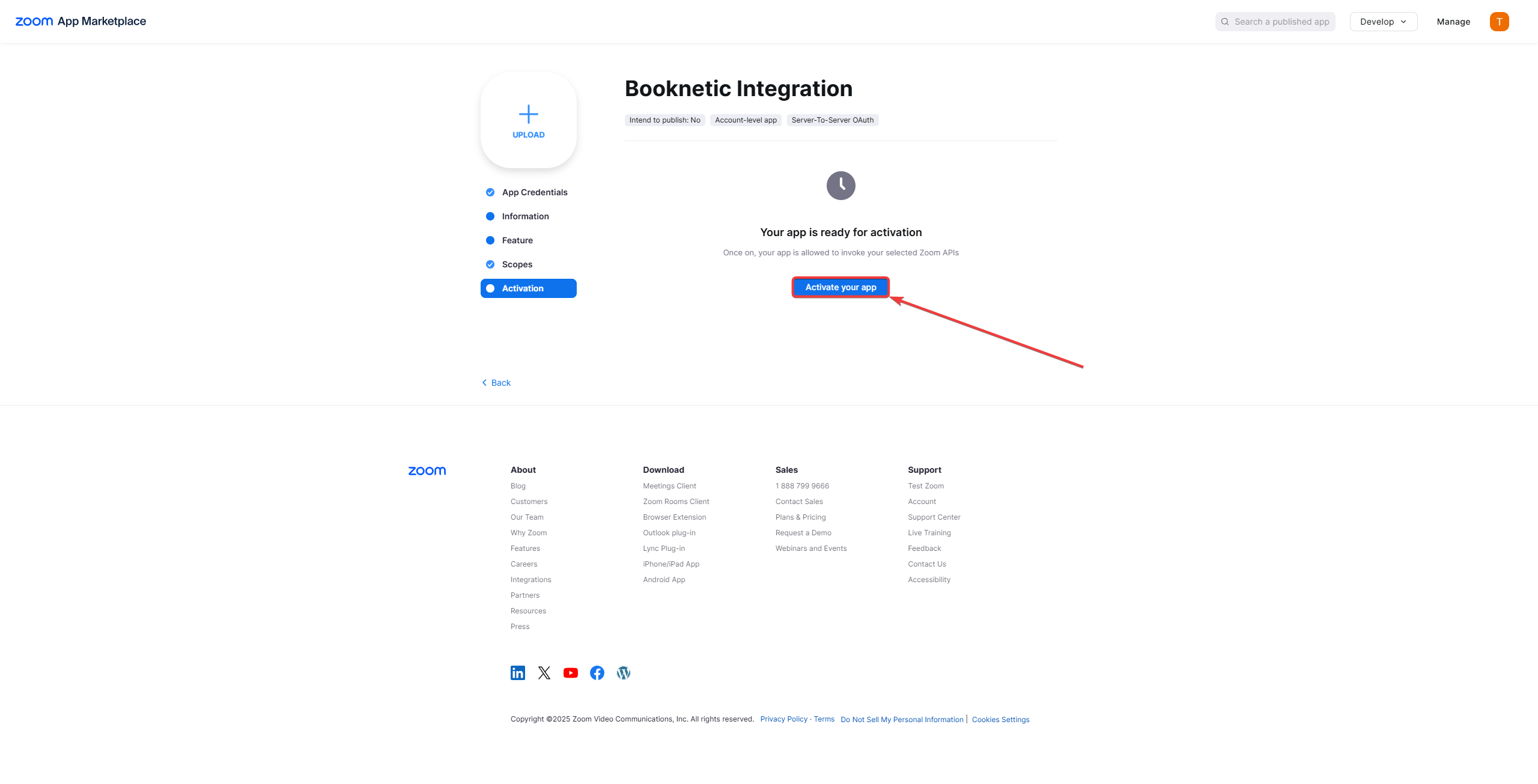
Task: Focus the Search a published app field
Action: click(x=1275, y=22)
